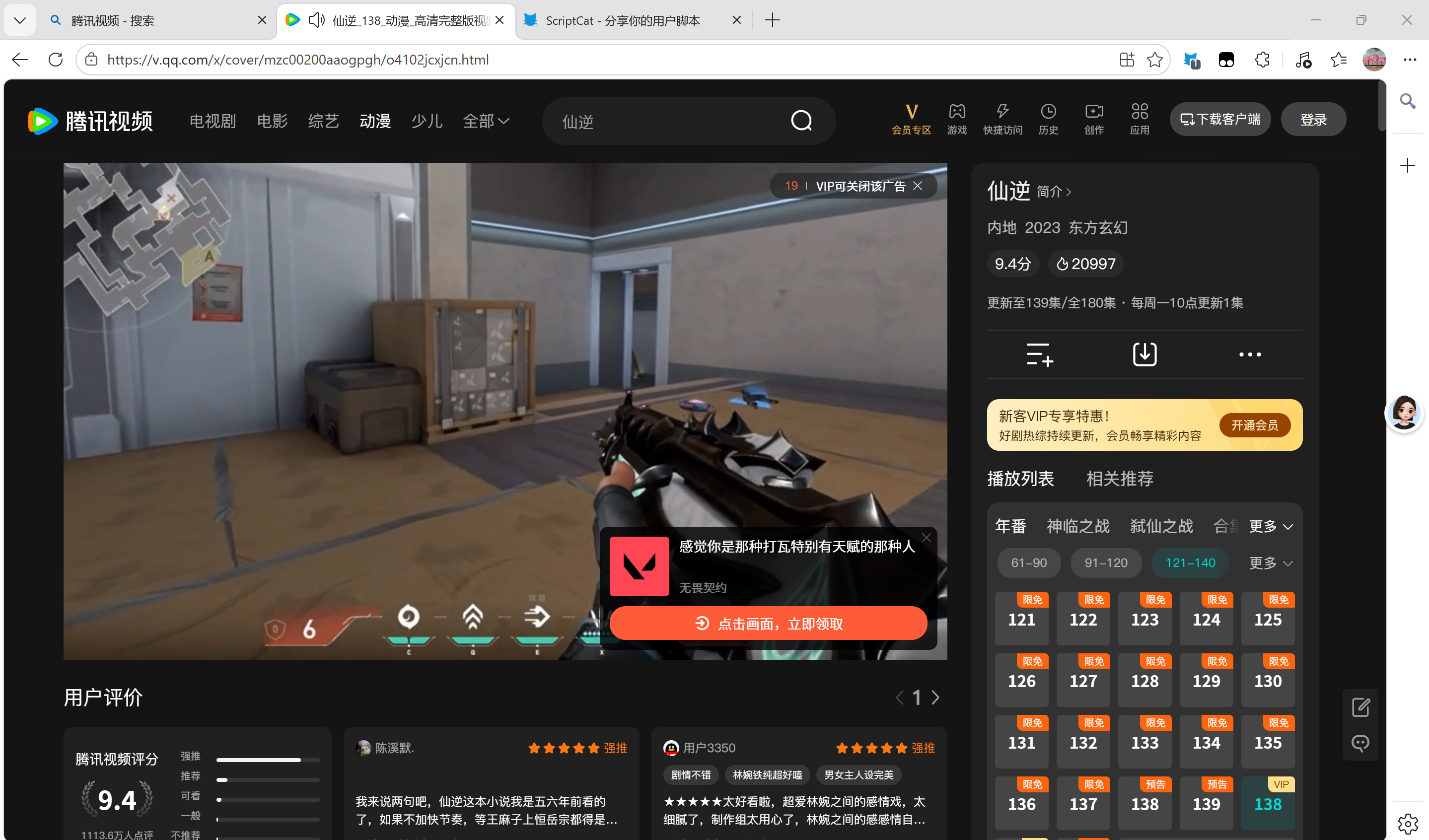Click the search magnifier icon
The image size is (1429, 840).
[x=801, y=121]
